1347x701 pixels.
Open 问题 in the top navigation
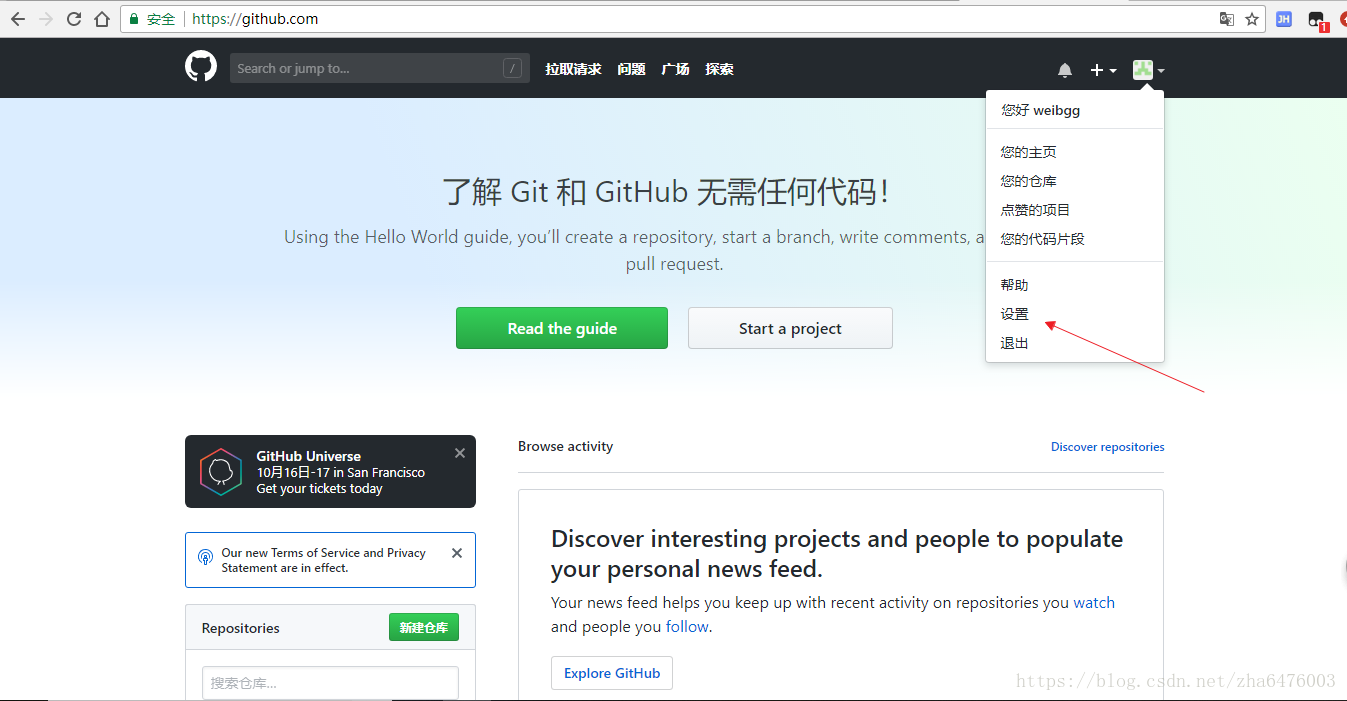631,69
